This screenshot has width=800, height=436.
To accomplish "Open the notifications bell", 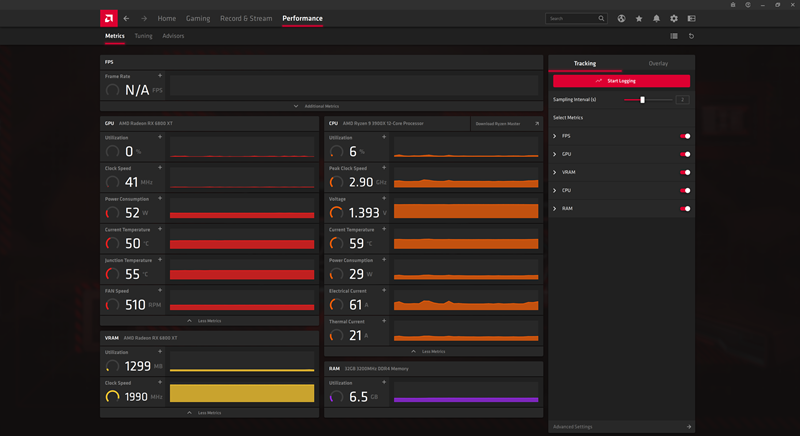I will click(x=656, y=18).
